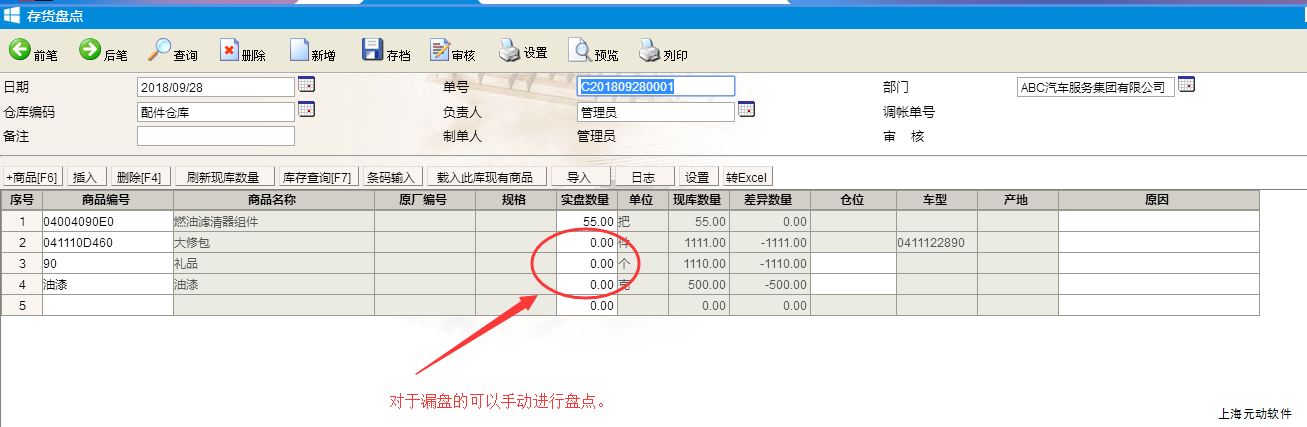The image size is (1307, 427).
Task: Click the 转Excel export button
Action: coord(746,177)
